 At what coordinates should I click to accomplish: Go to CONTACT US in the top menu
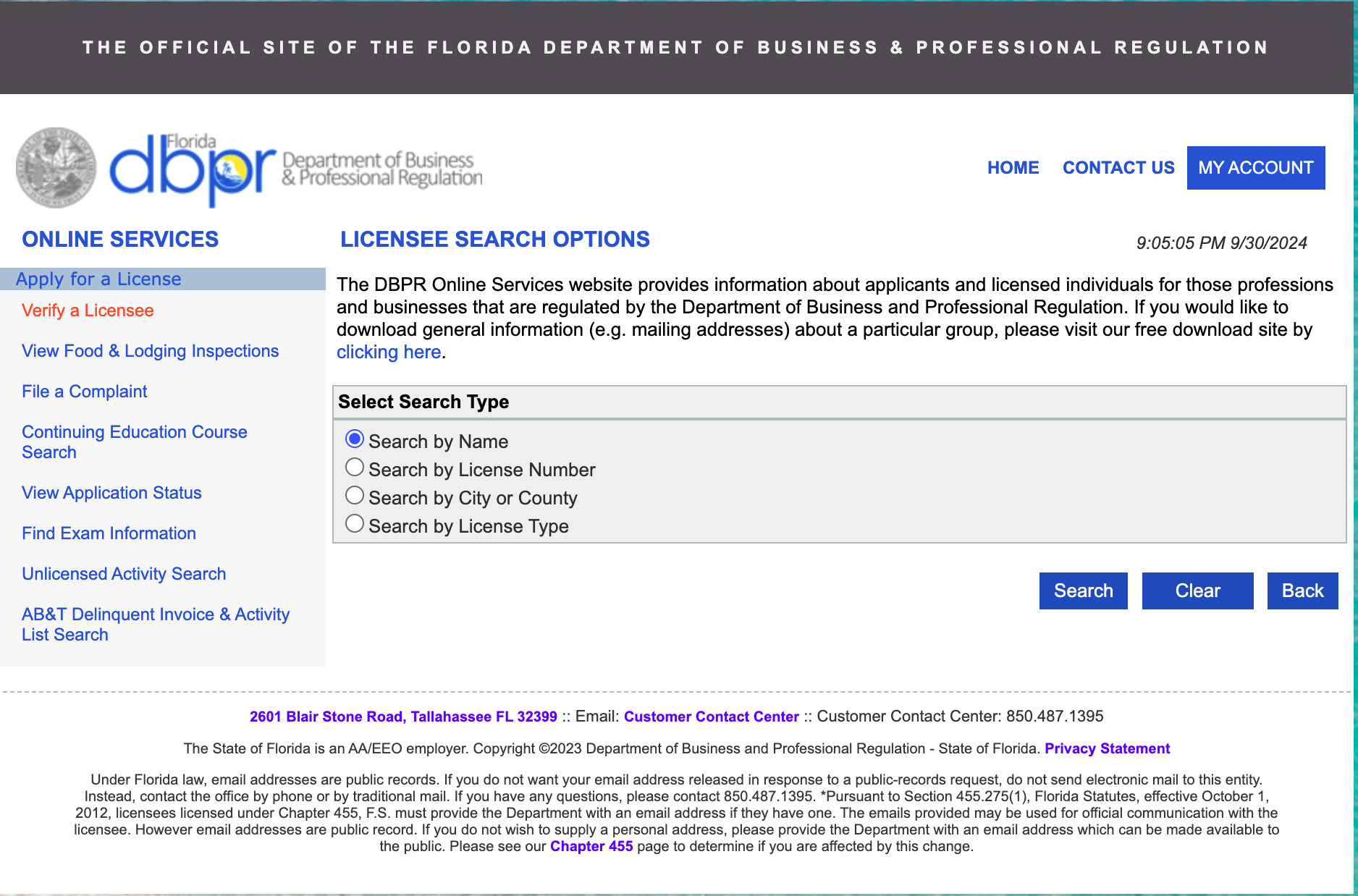click(1118, 168)
